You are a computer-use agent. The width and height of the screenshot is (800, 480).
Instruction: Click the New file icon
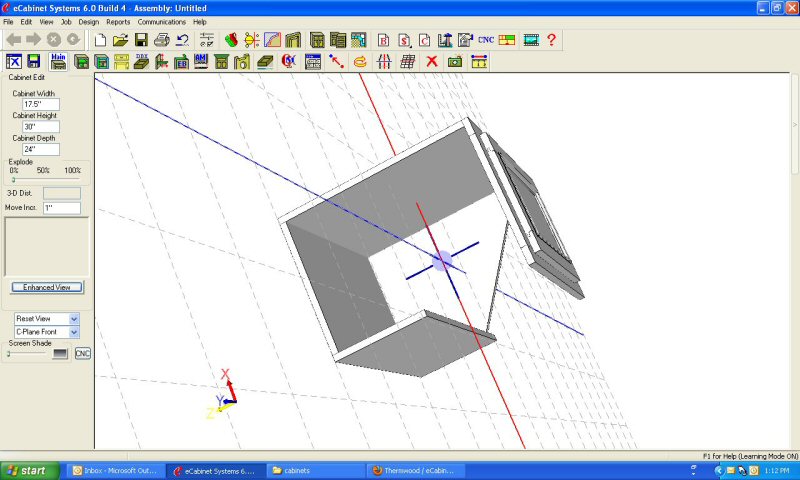(100, 40)
